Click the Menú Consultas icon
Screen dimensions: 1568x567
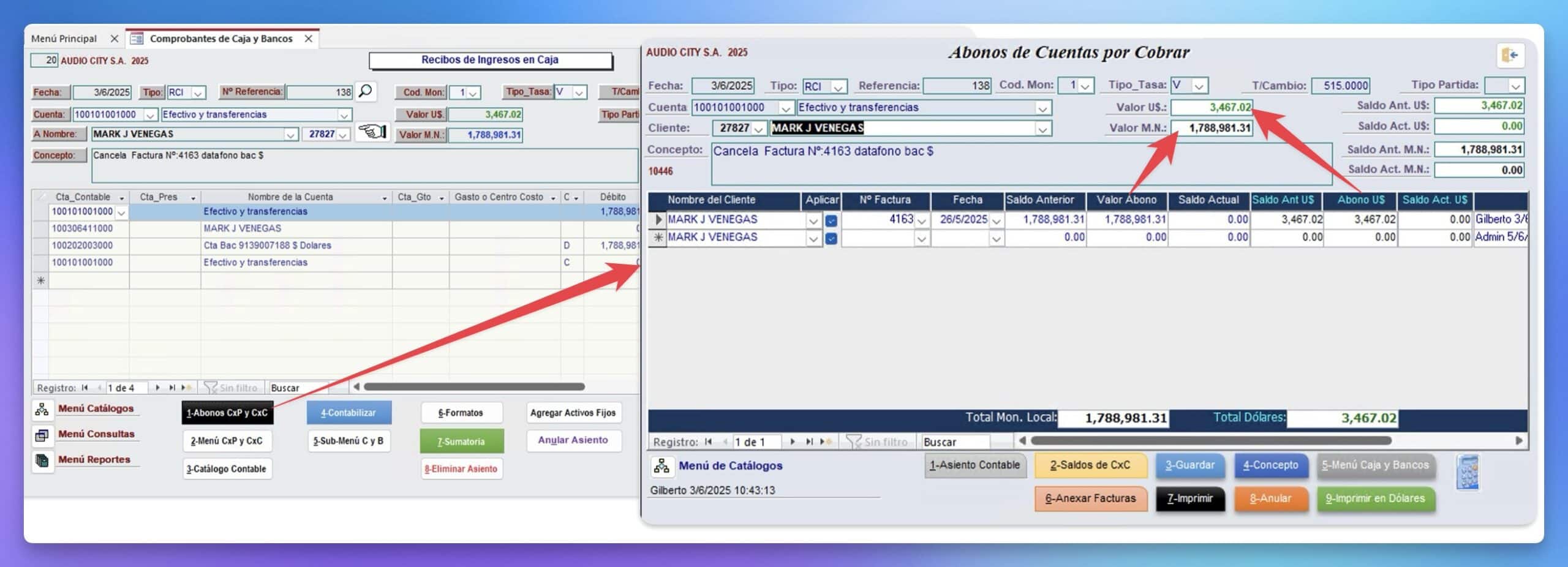[42, 435]
